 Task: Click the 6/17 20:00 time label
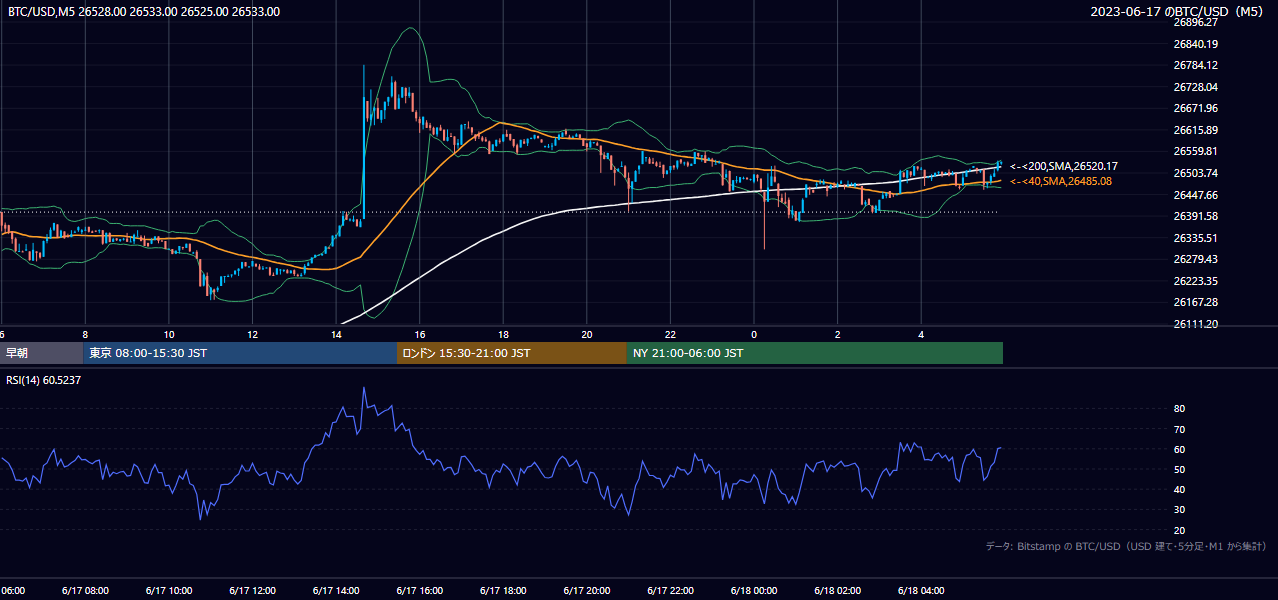pos(586,591)
